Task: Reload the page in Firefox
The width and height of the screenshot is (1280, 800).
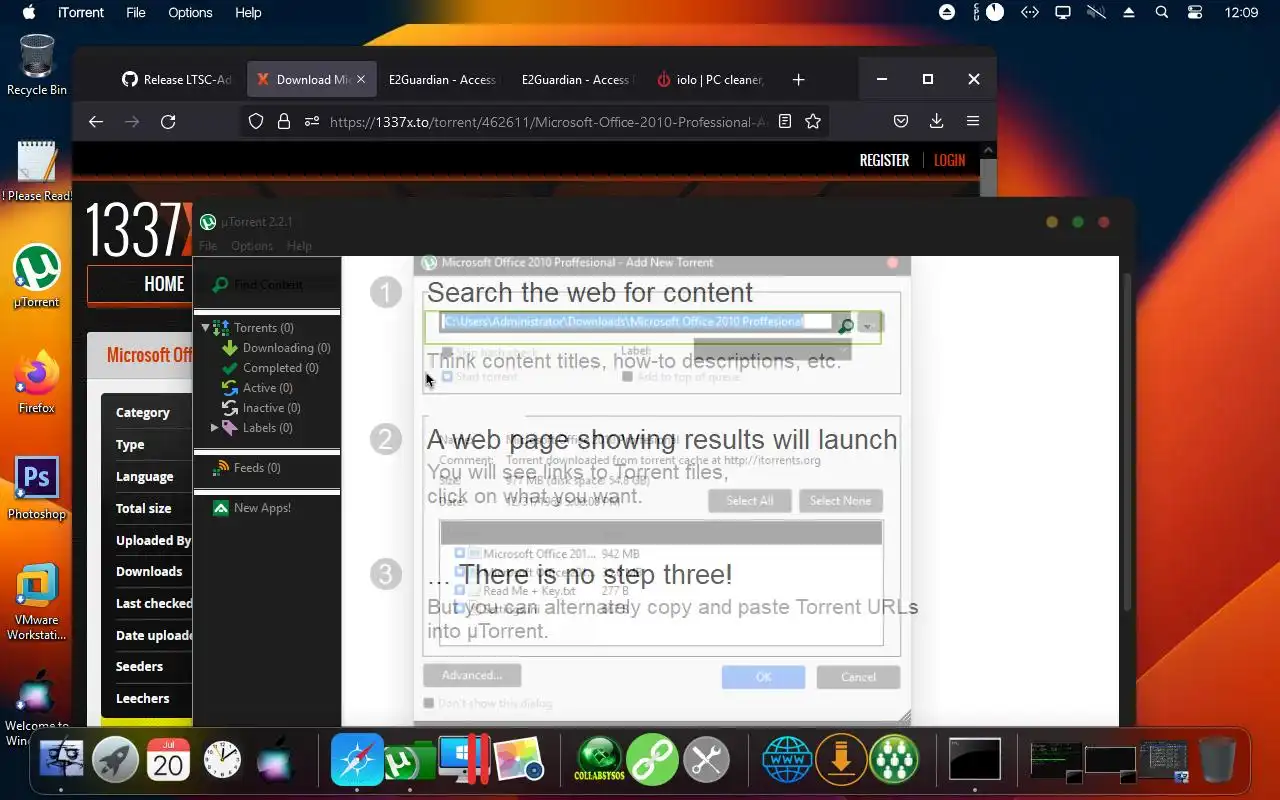Action: tap(168, 121)
